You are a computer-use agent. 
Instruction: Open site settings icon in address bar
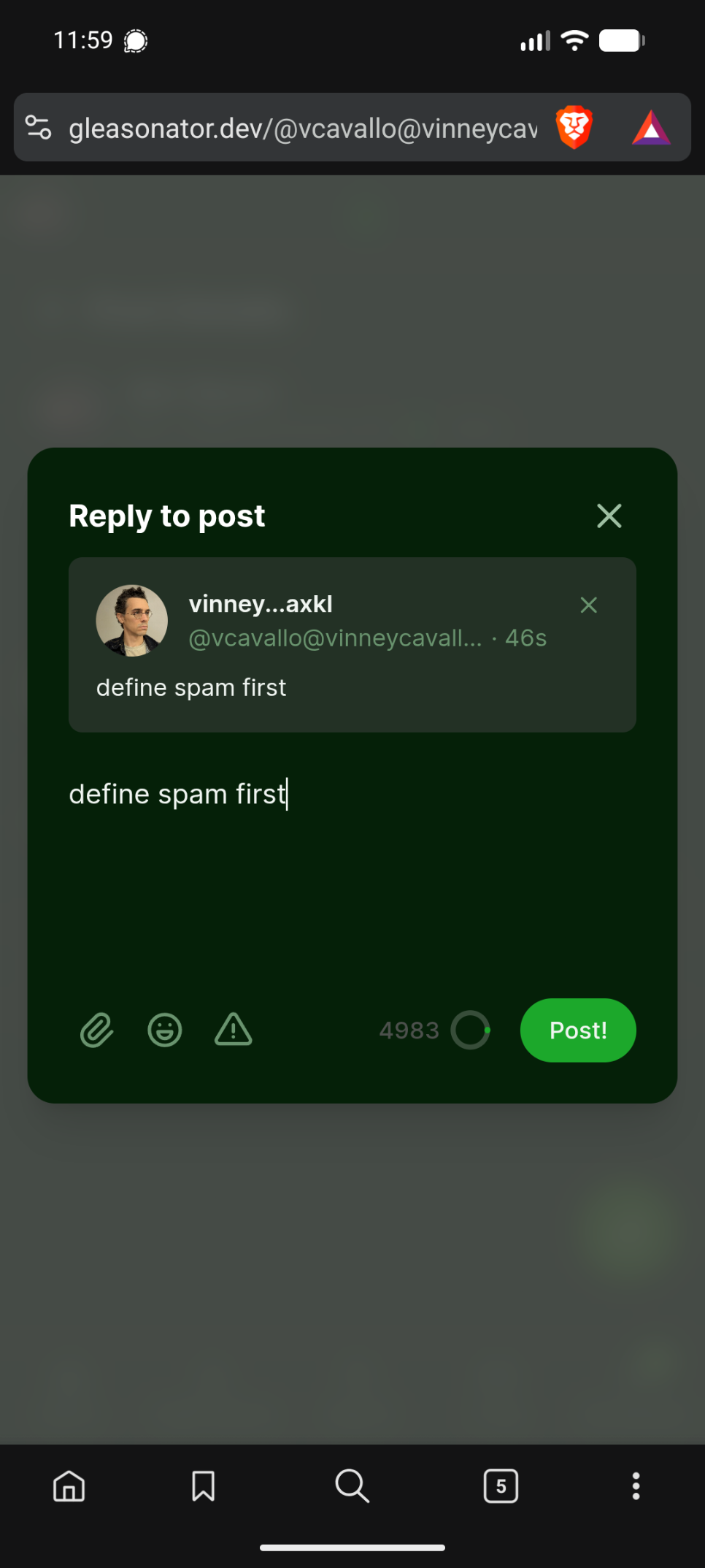point(39,127)
